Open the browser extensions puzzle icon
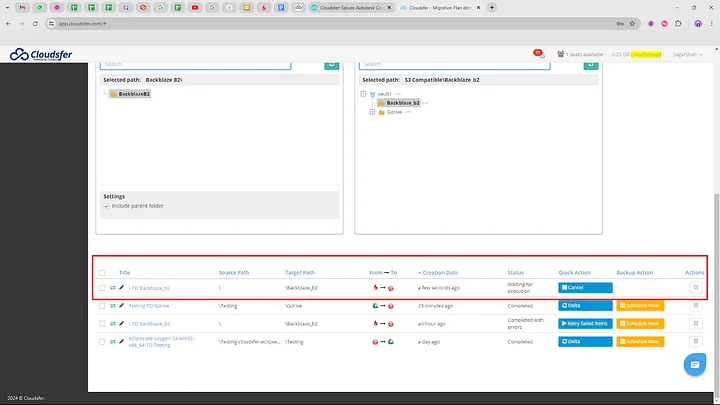720x405 pixels. coord(678,23)
